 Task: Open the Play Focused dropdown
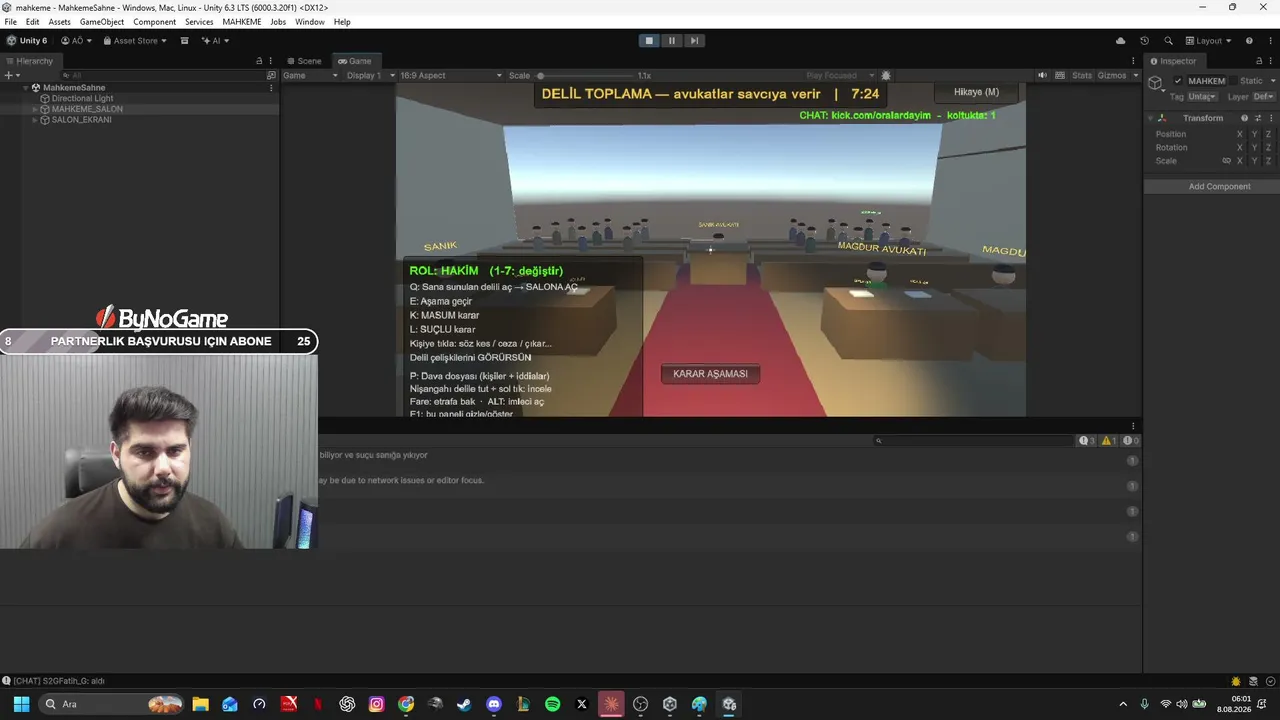click(840, 75)
